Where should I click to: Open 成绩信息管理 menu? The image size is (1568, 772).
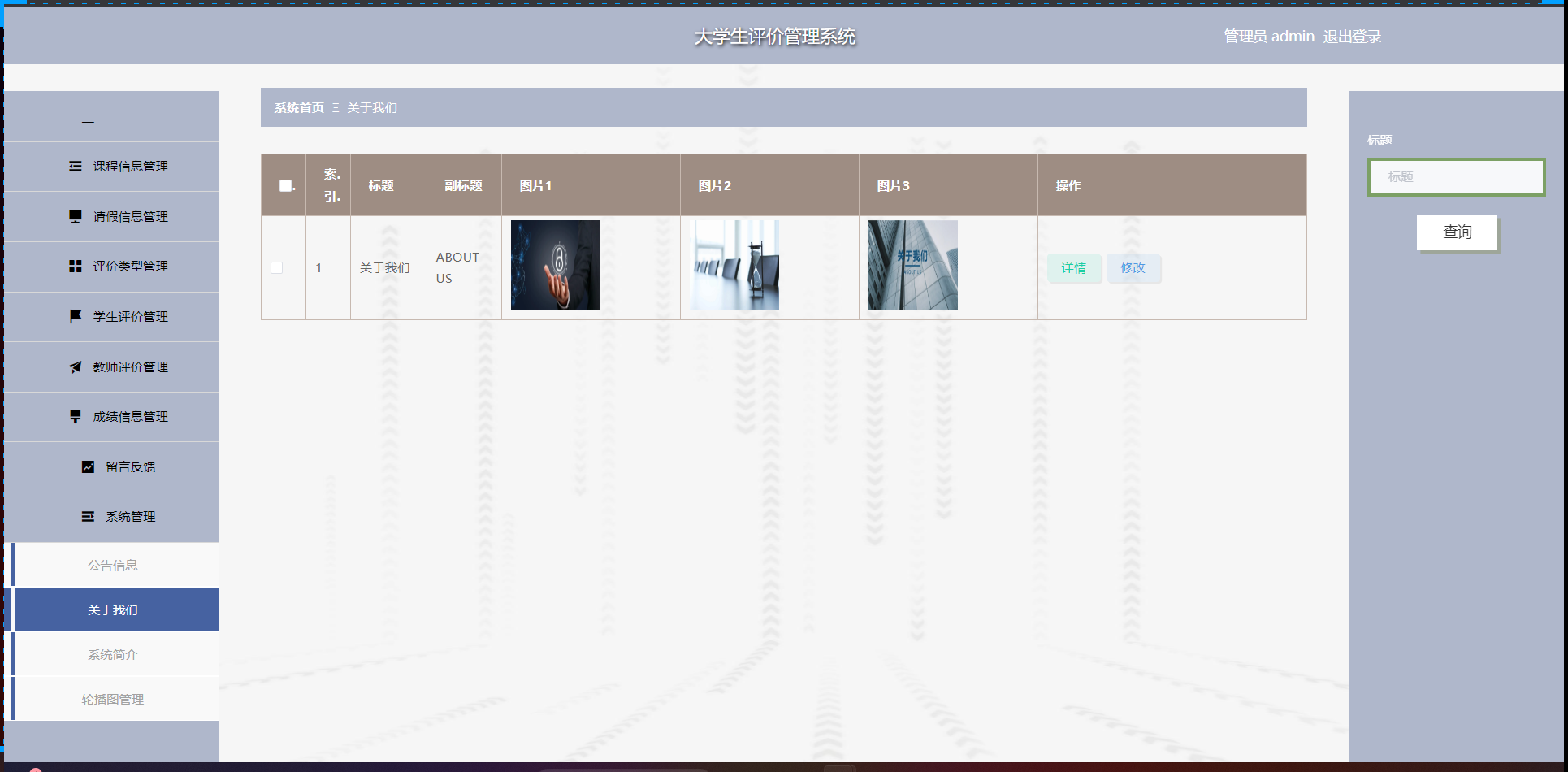(x=111, y=417)
